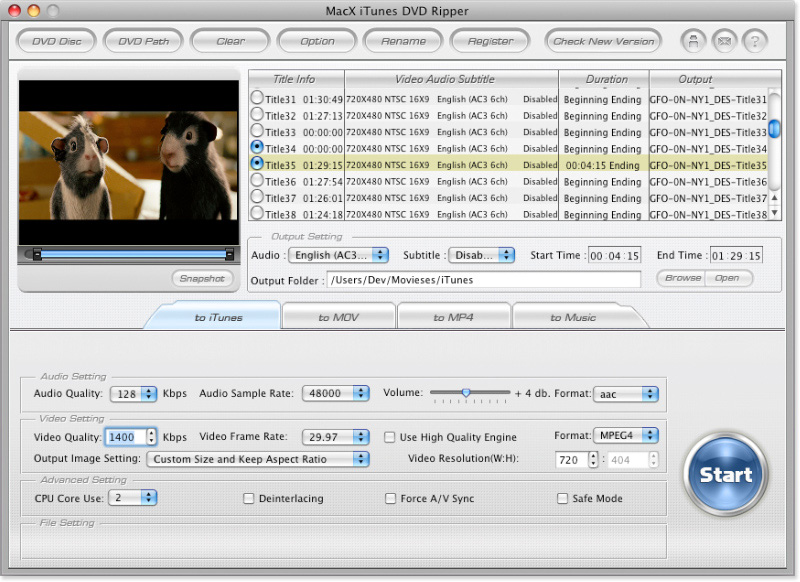Viewport: 800px width, 582px height.
Task: Click the scroll up arrow of the title list
Action: click(775, 198)
